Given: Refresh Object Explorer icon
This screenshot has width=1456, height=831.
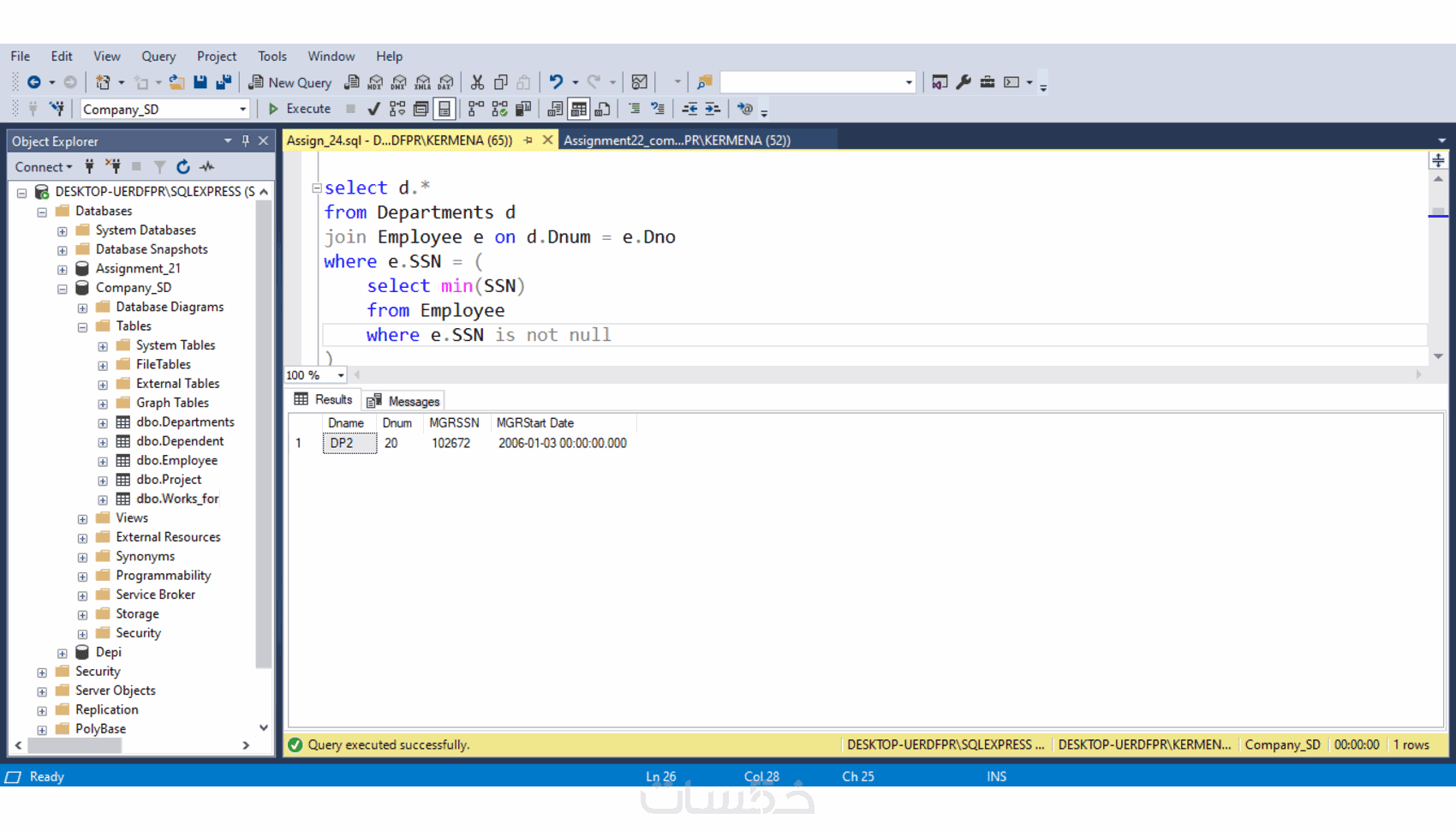Looking at the screenshot, I should 183,167.
